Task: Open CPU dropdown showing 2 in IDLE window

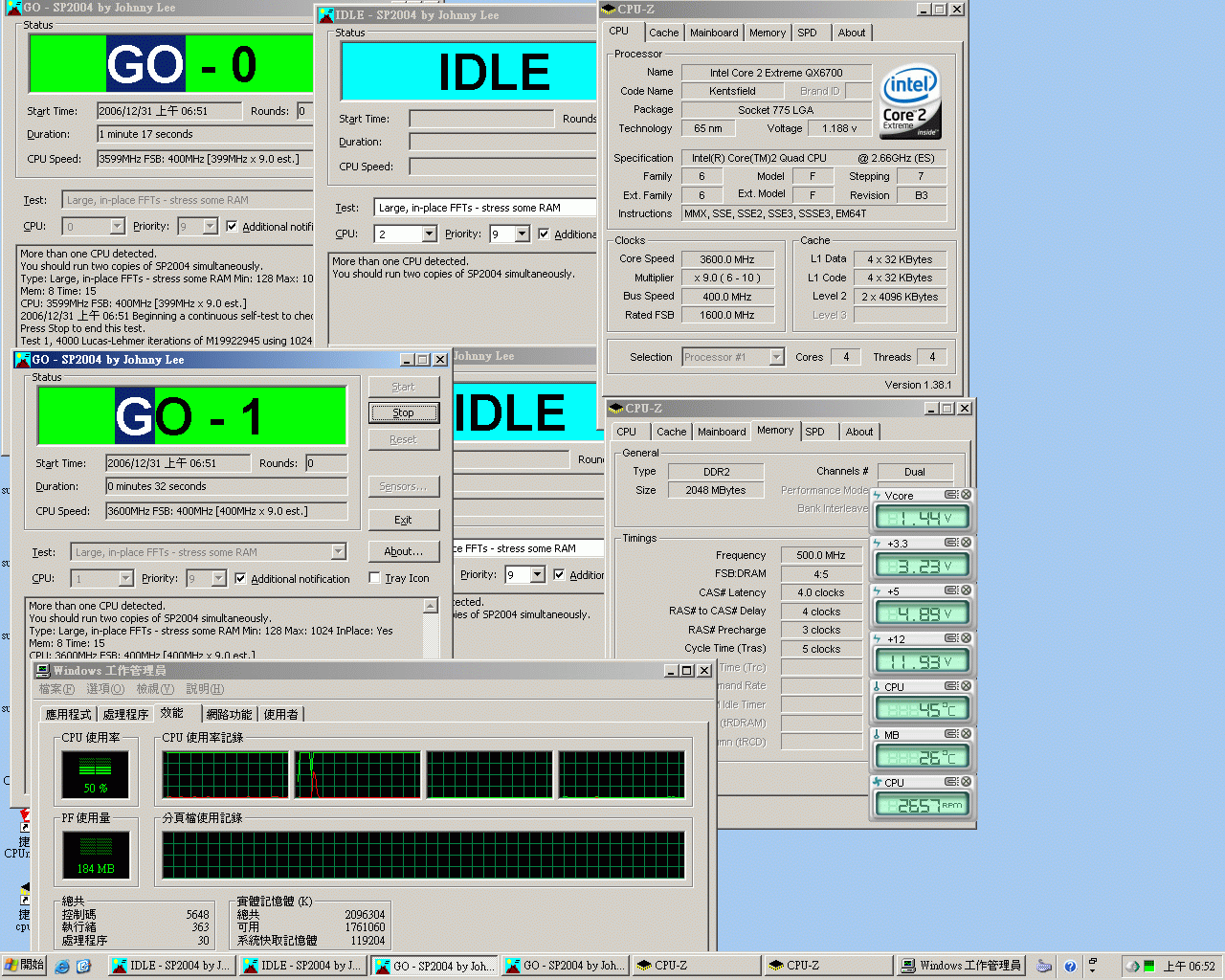Action: 430,234
